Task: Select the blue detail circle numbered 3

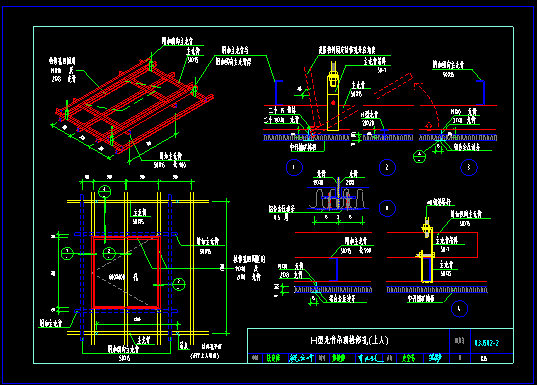Action: tap(469, 167)
